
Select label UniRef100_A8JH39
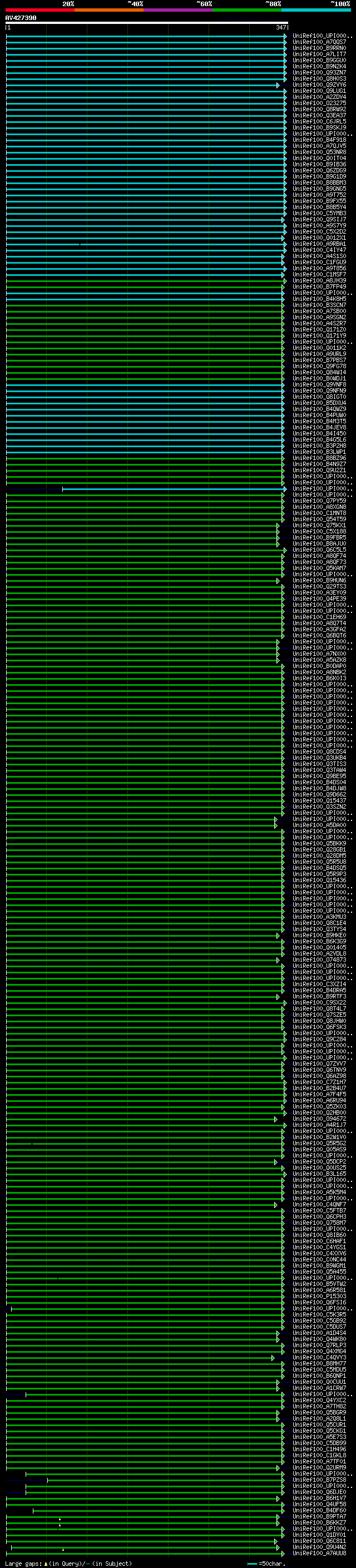[x=319, y=280]
